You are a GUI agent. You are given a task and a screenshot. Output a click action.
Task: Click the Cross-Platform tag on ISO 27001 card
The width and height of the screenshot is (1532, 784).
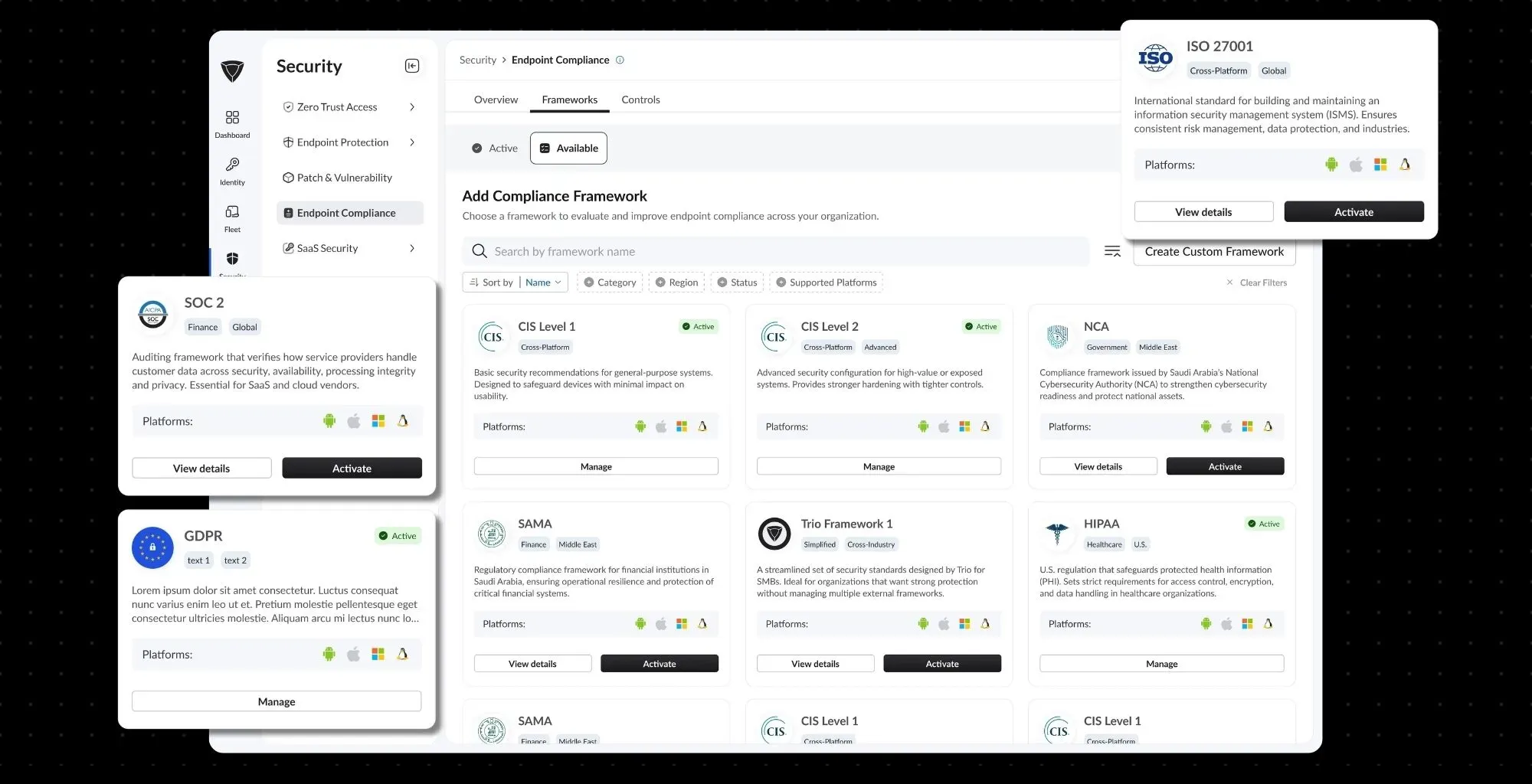[x=1219, y=70]
